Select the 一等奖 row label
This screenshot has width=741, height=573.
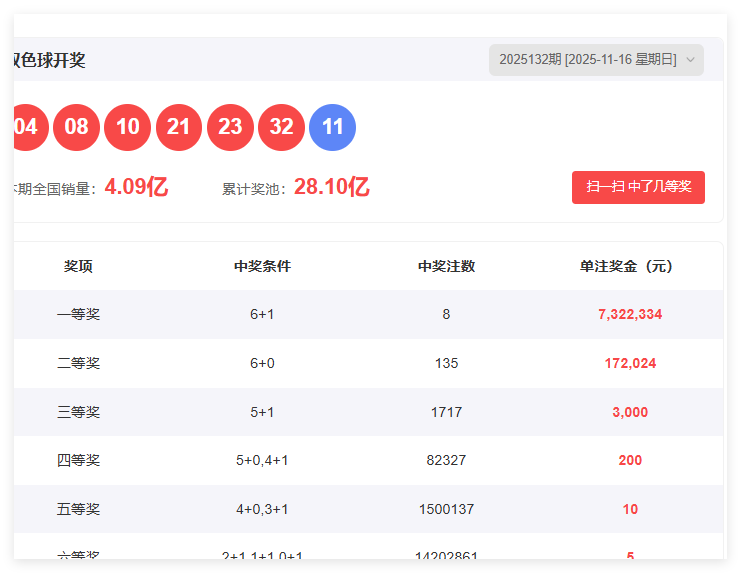tap(78, 314)
